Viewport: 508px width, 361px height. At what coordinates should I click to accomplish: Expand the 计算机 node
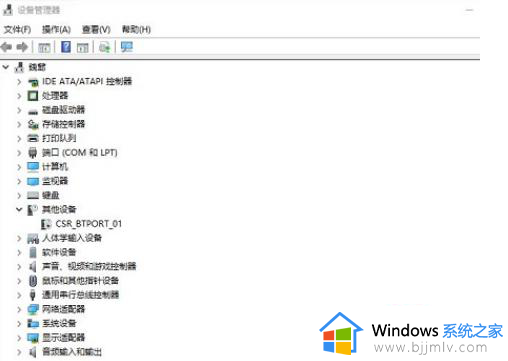(x=19, y=167)
